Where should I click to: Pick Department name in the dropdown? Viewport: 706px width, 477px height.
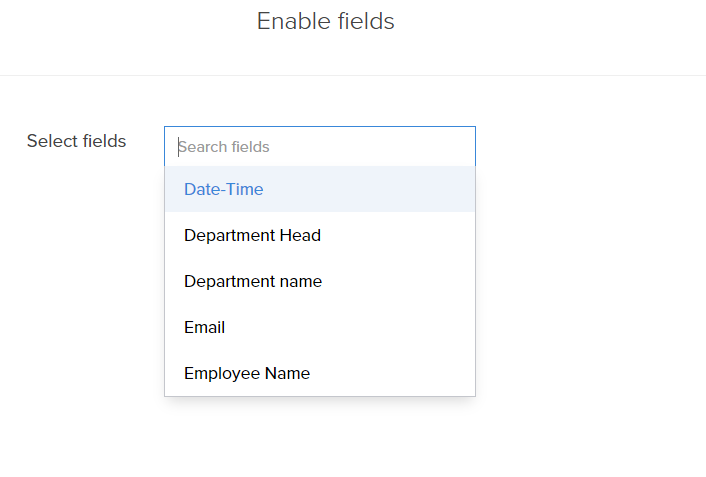tap(253, 282)
